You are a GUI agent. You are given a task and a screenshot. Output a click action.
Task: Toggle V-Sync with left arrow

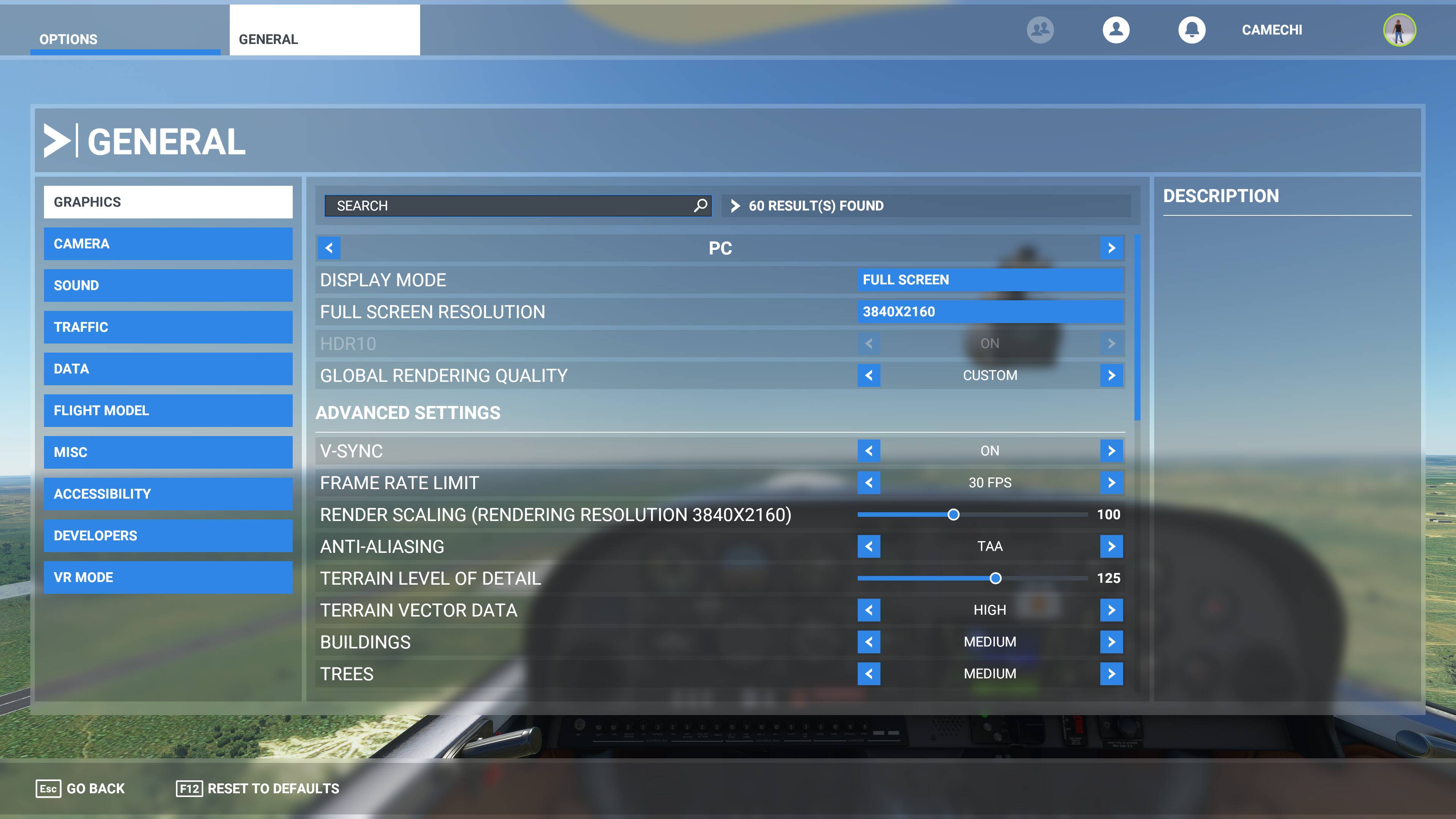[869, 451]
